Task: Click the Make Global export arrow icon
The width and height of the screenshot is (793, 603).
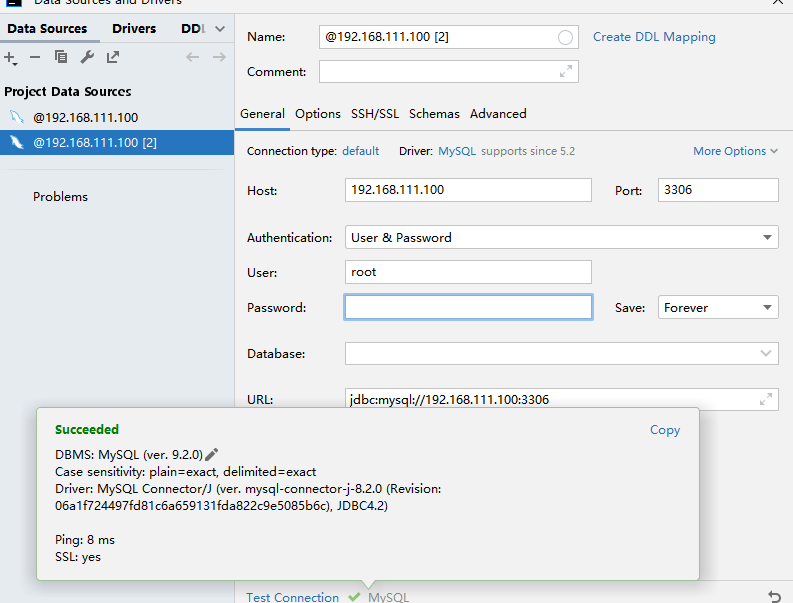Action: pos(113,57)
